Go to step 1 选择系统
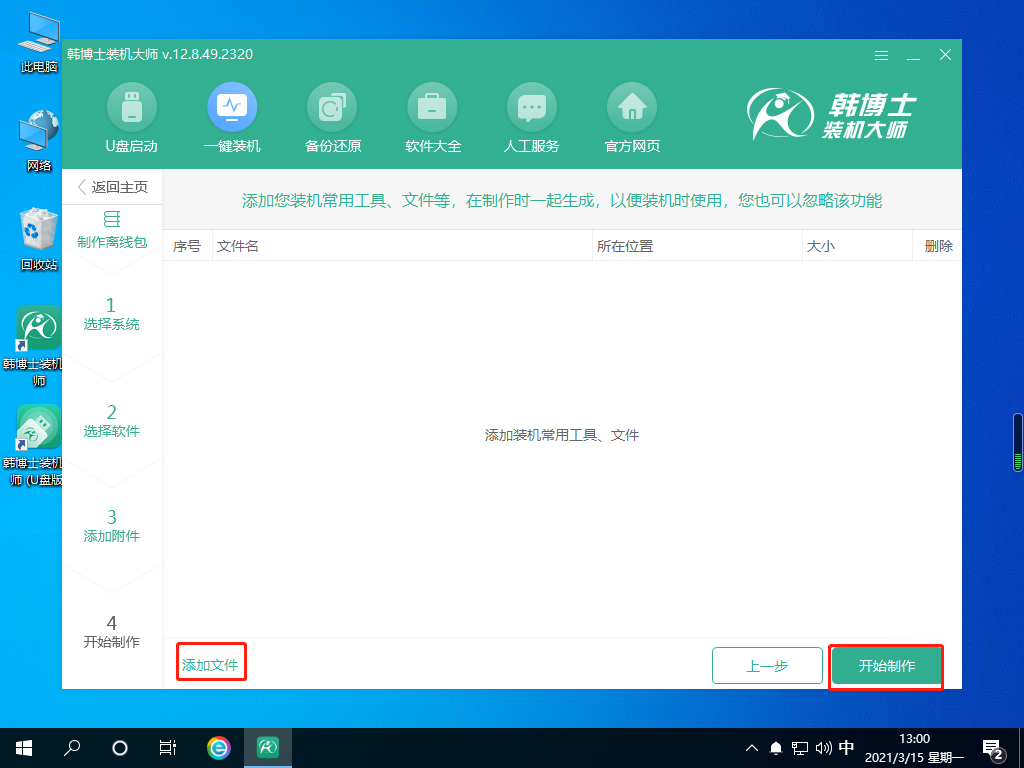1024x768 pixels. tap(111, 314)
